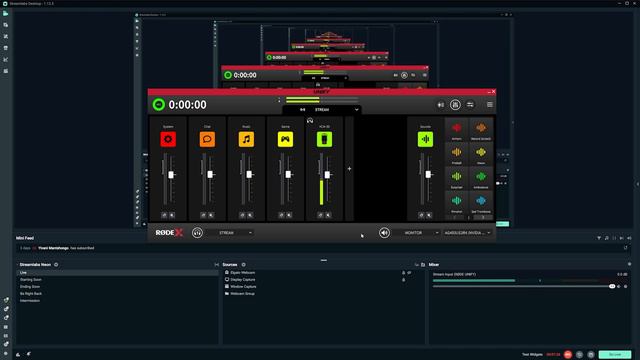Click the orange Chat channel speech bubble icon
This screenshot has width=640, height=360.
coord(207,139)
